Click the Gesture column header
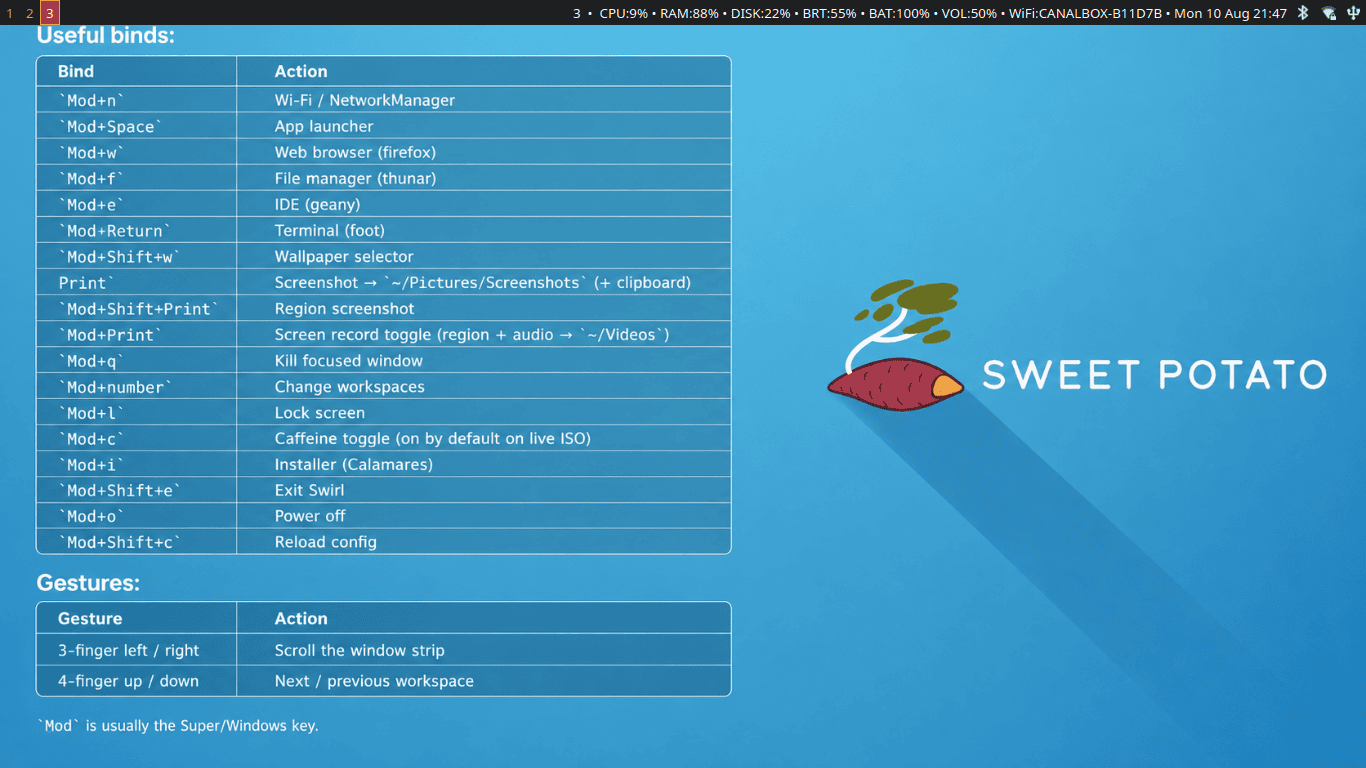 click(x=136, y=618)
